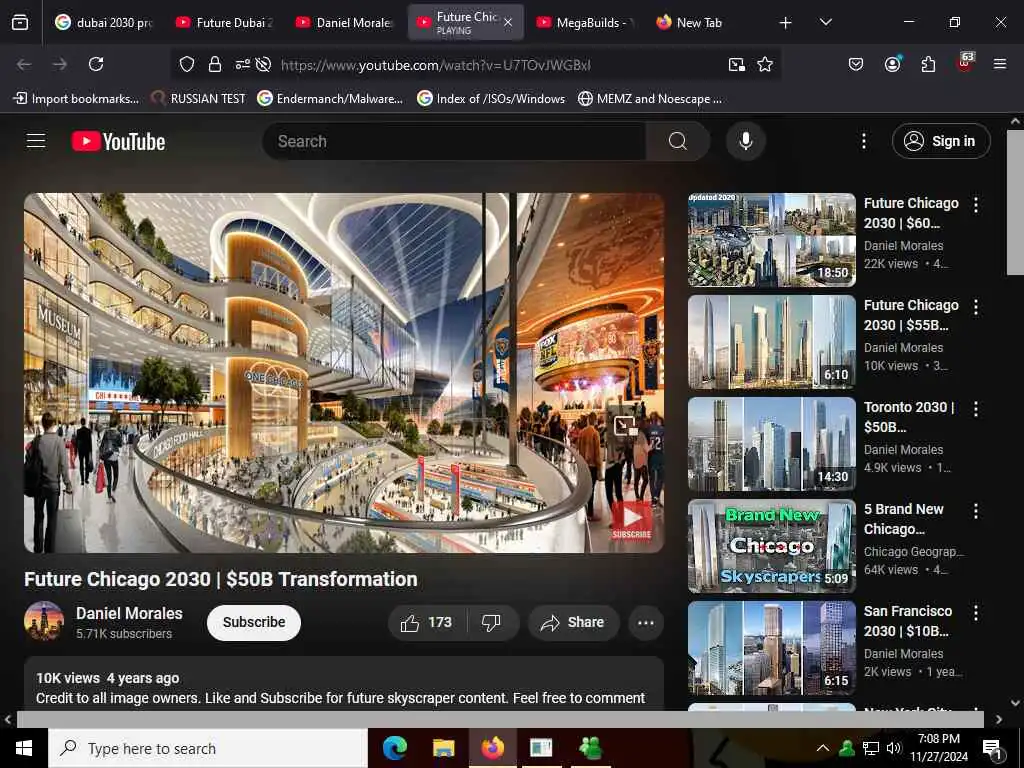Switch to the MegaBuilds tab
The image size is (1024, 768).
point(584,22)
